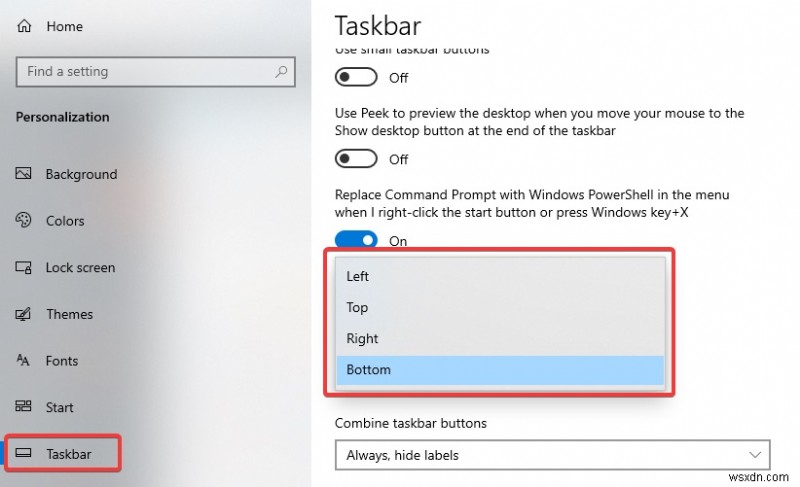
Task: Click the Fonts icon
Action: pos(25,361)
